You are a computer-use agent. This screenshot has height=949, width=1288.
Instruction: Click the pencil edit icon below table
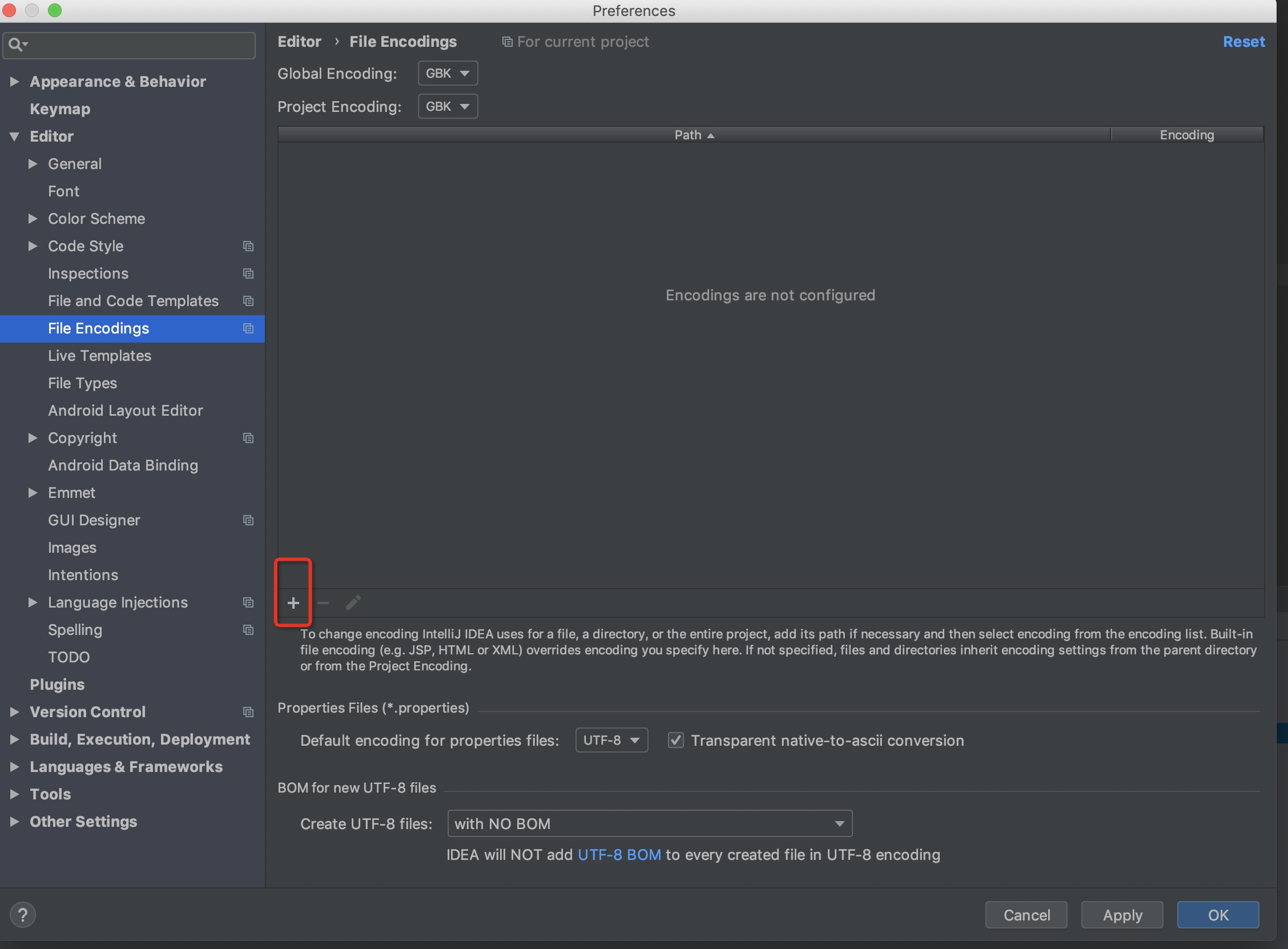coord(353,602)
